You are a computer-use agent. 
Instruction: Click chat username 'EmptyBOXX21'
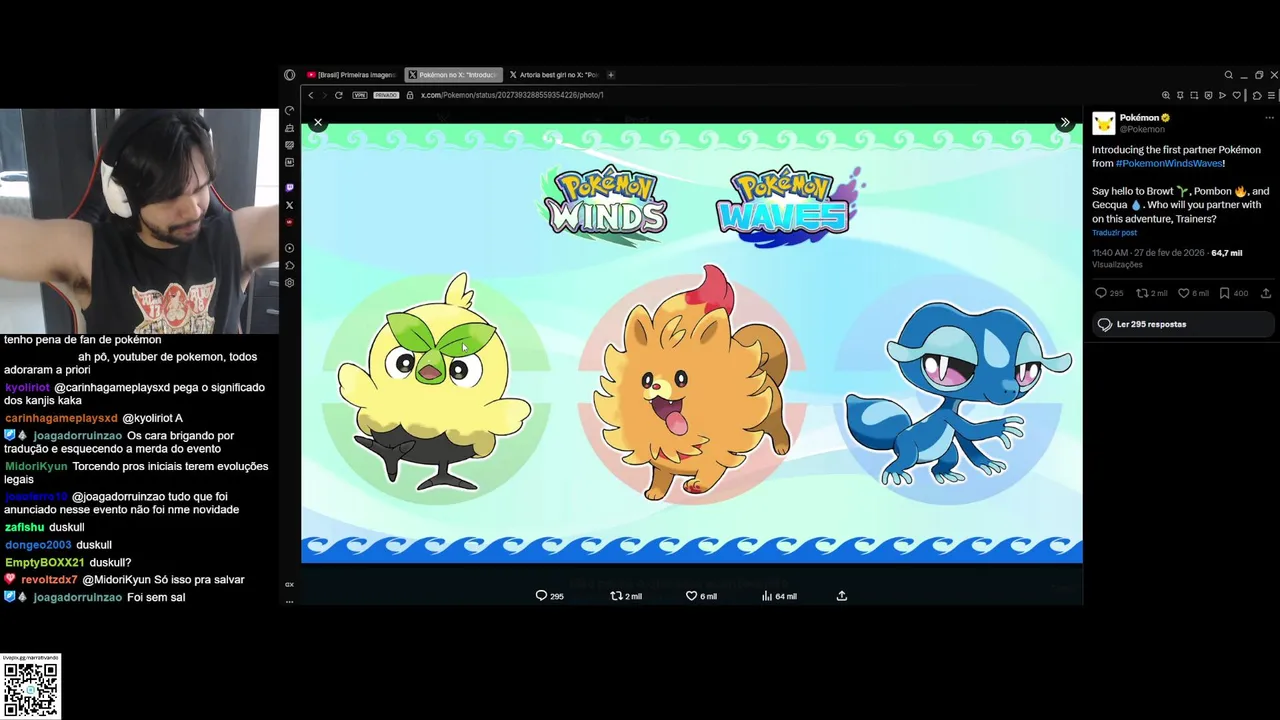44,563
